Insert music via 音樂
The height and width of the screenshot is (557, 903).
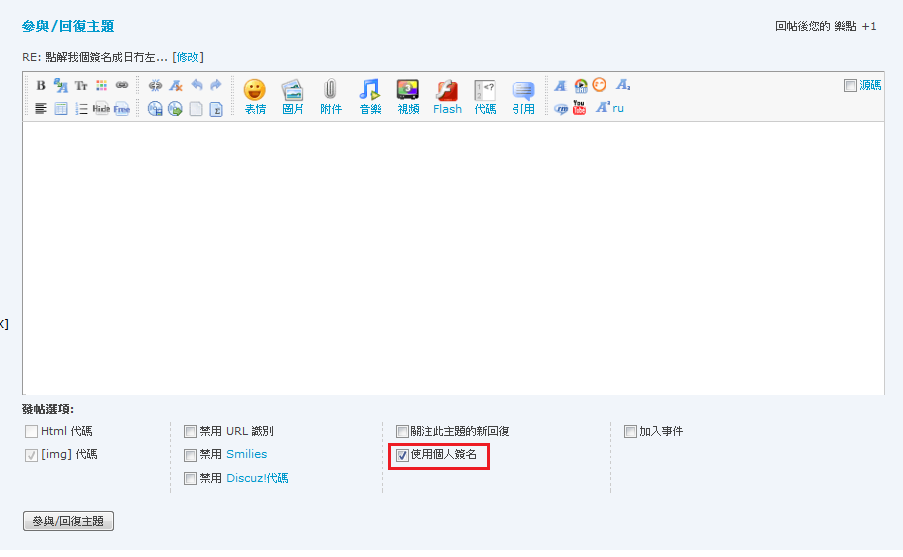click(x=370, y=97)
